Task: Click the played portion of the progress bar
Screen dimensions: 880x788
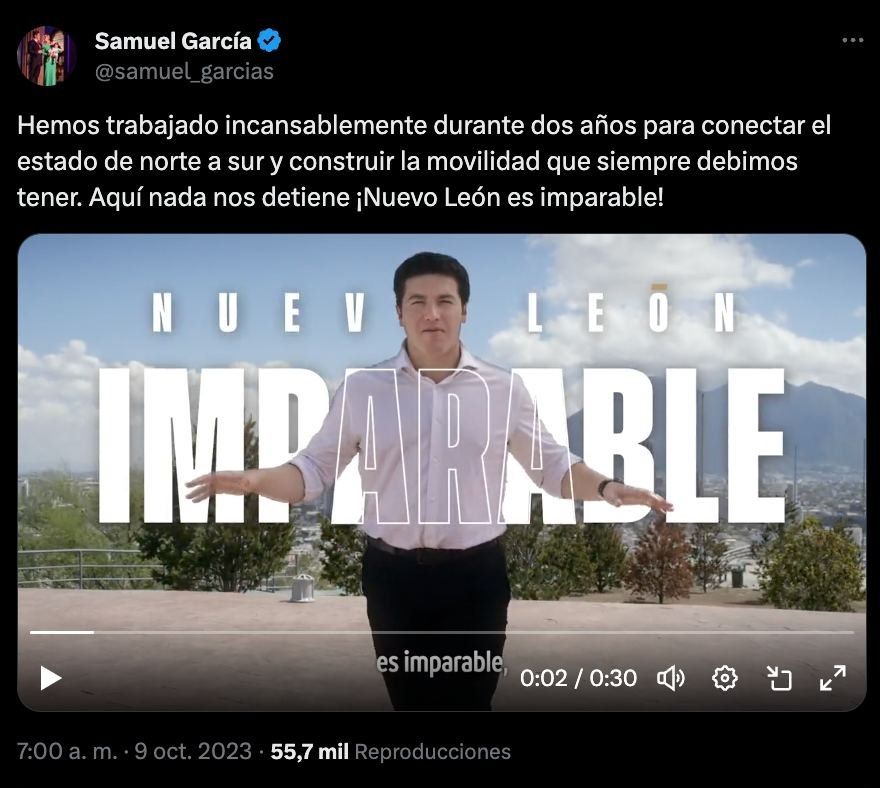Action: click(62, 633)
